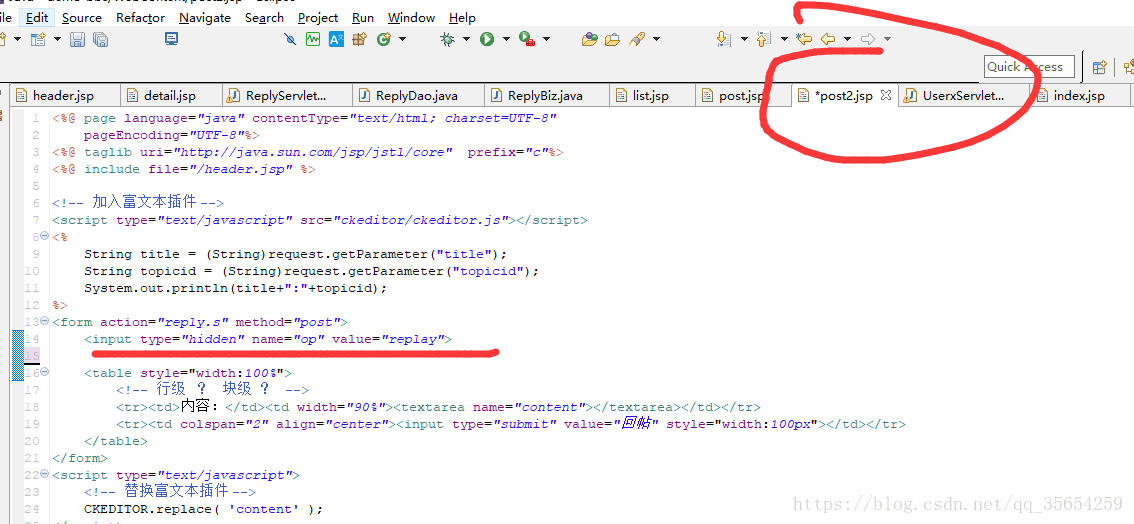Open the Debug dropdown arrow
Screen dimensions: 1134x524
click(x=466, y=39)
